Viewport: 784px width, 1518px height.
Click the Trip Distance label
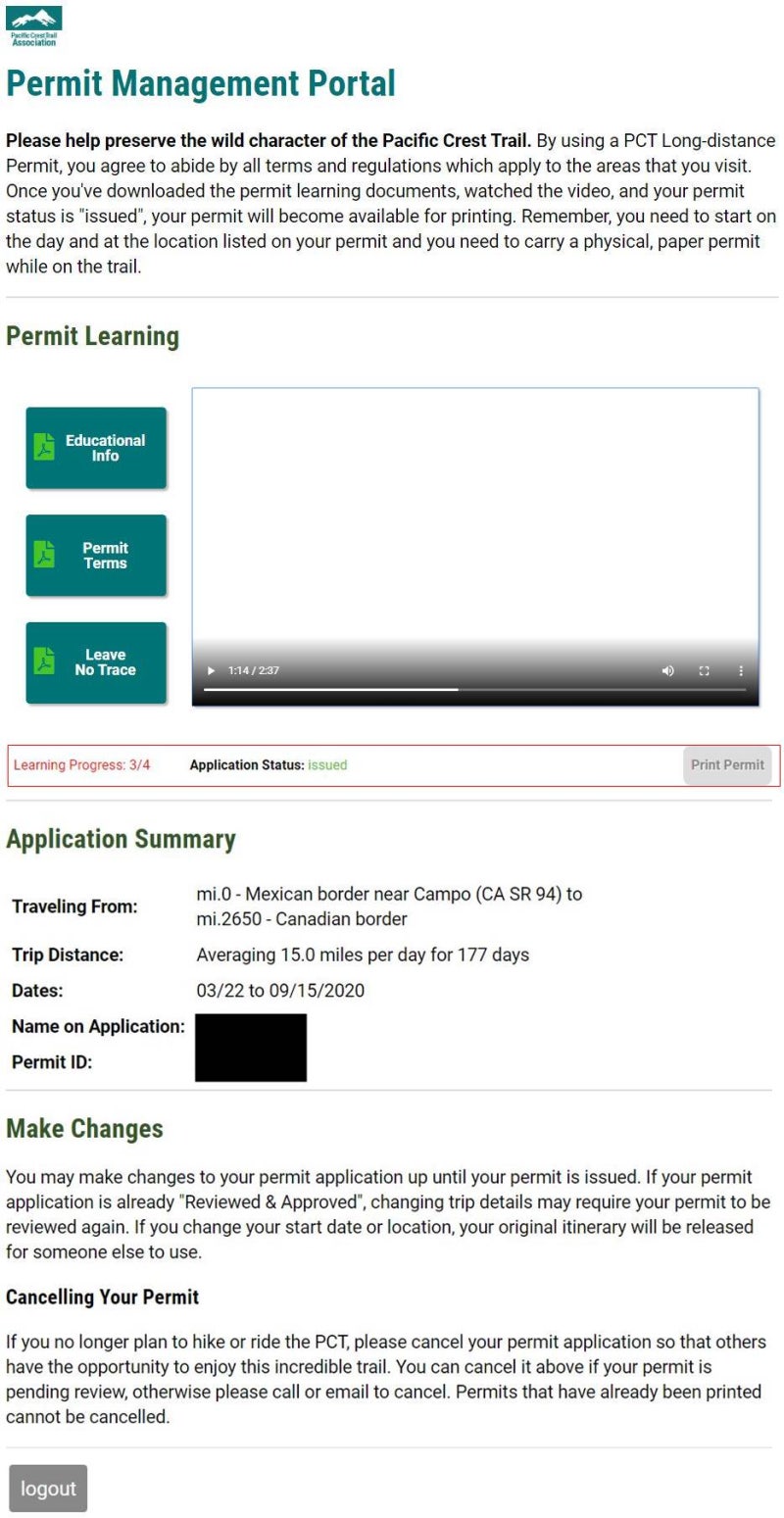[x=68, y=955]
